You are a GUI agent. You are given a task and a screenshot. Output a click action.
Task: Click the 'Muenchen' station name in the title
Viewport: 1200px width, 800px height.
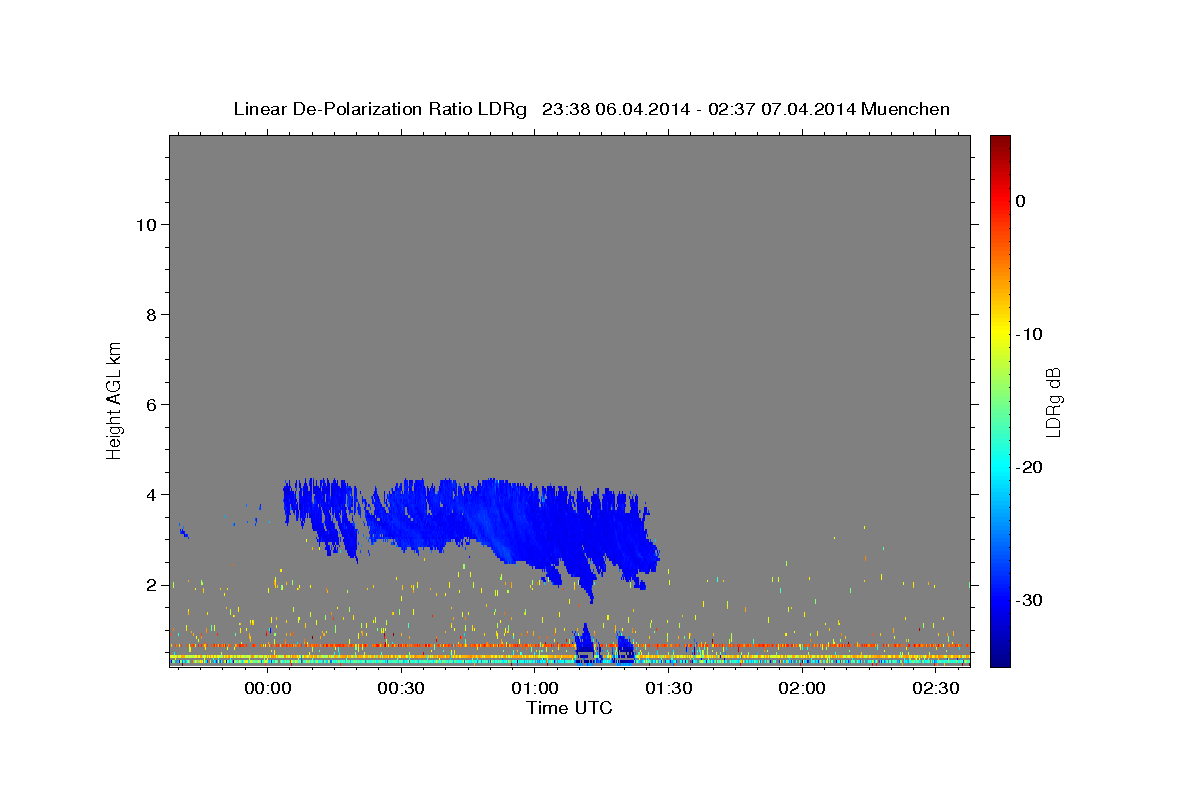coord(906,109)
